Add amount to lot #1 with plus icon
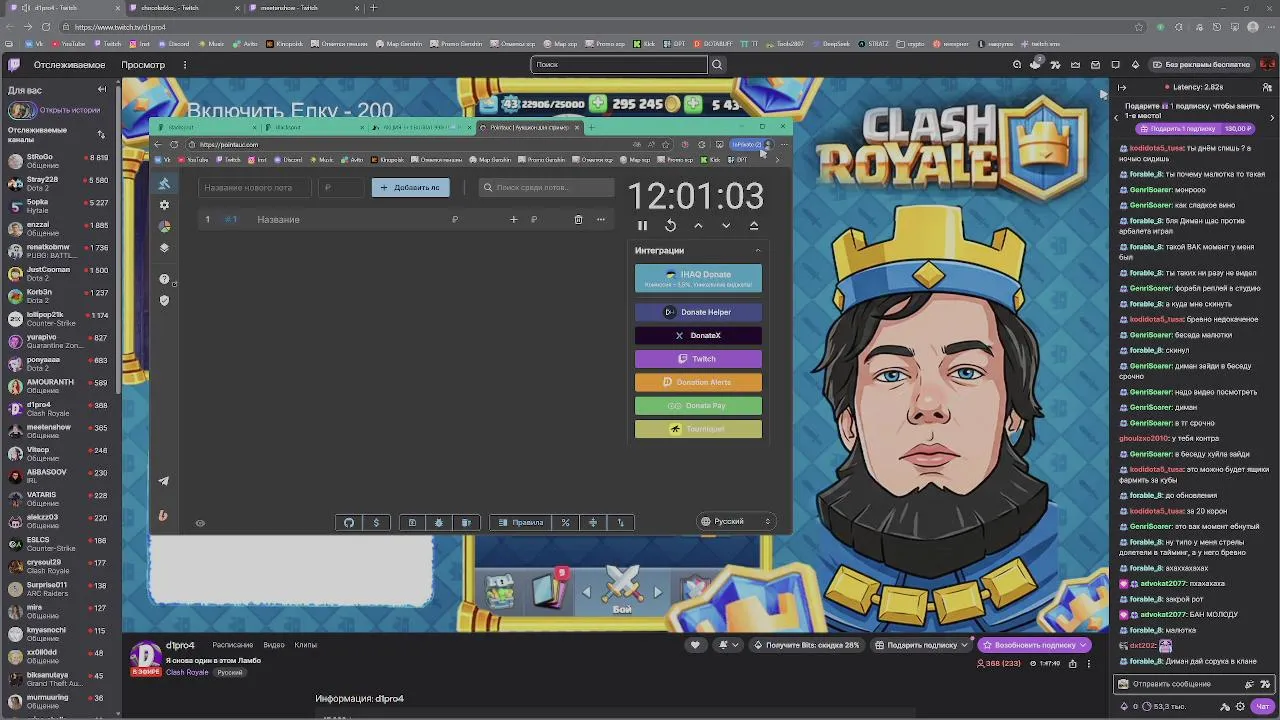 (513, 220)
